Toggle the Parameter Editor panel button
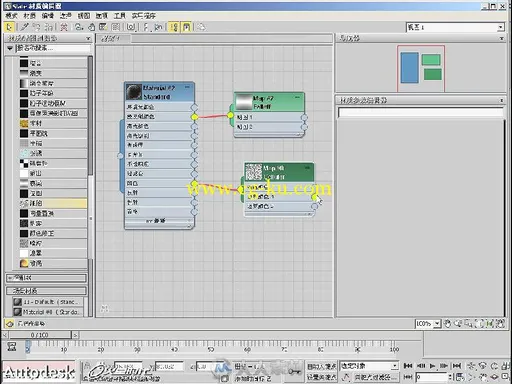The height and width of the screenshot is (384, 512). (x=186, y=27)
